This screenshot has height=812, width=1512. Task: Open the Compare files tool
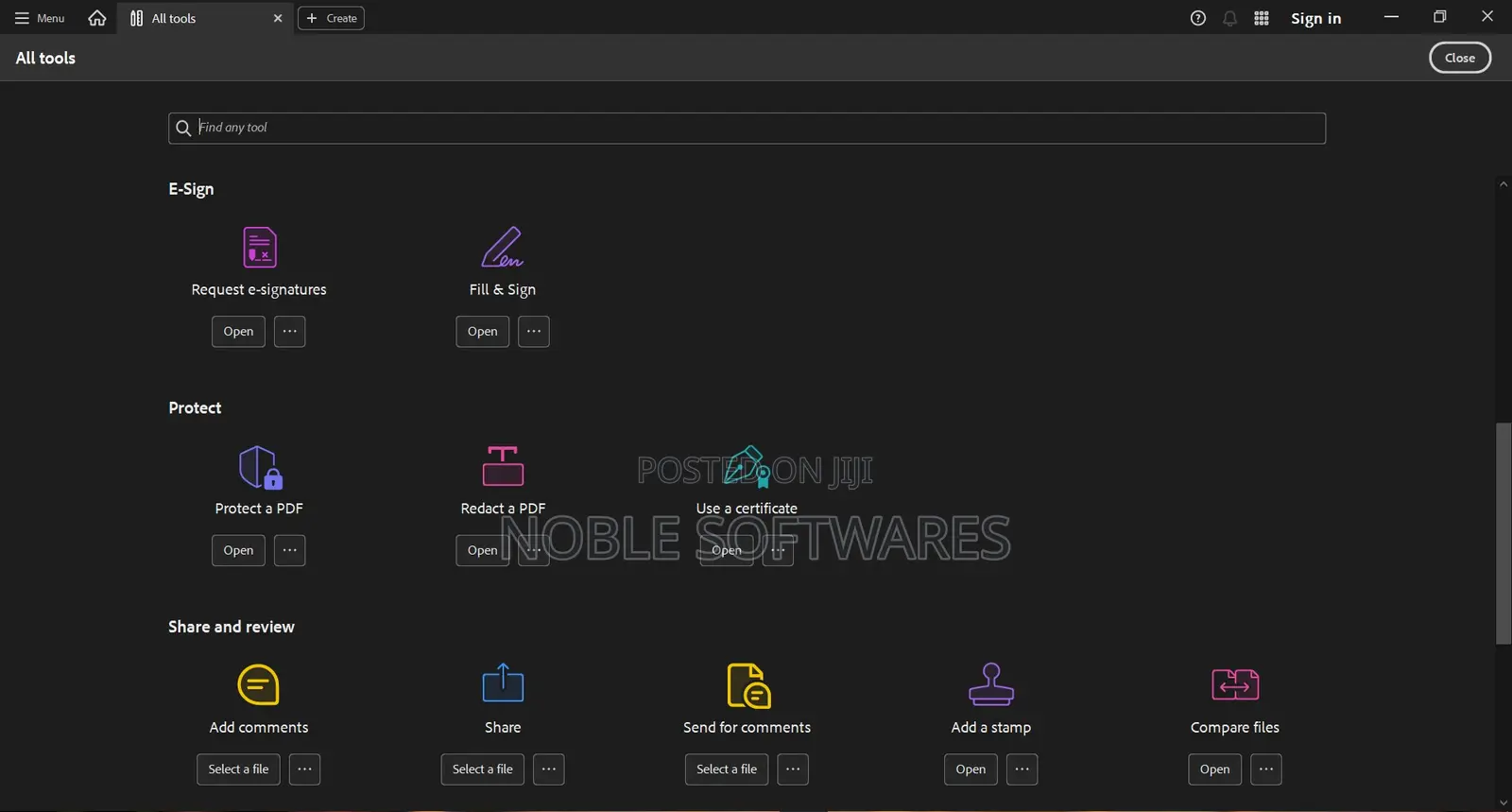click(1215, 769)
